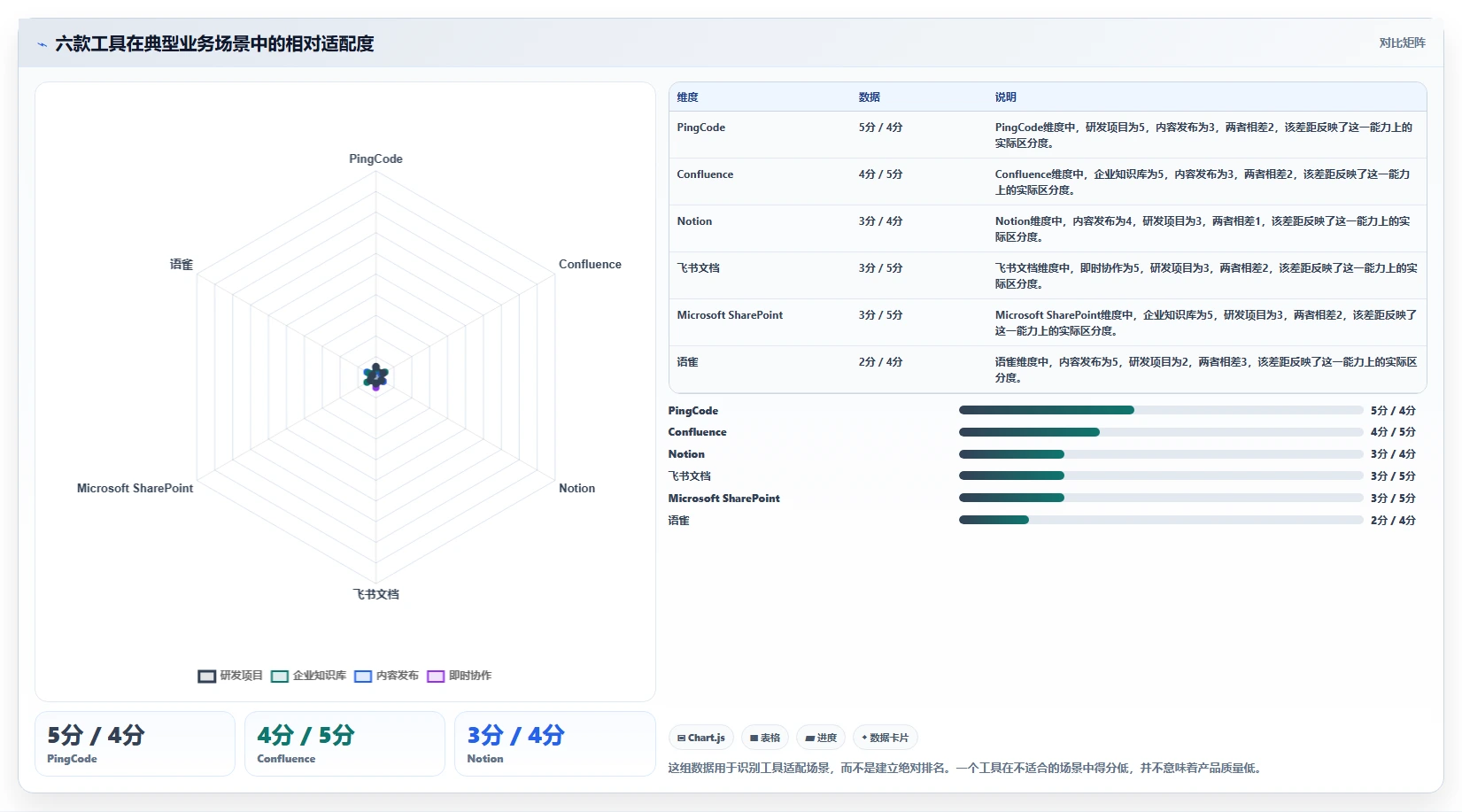
Task: Click the radar chart center data points
Action: [x=375, y=377]
